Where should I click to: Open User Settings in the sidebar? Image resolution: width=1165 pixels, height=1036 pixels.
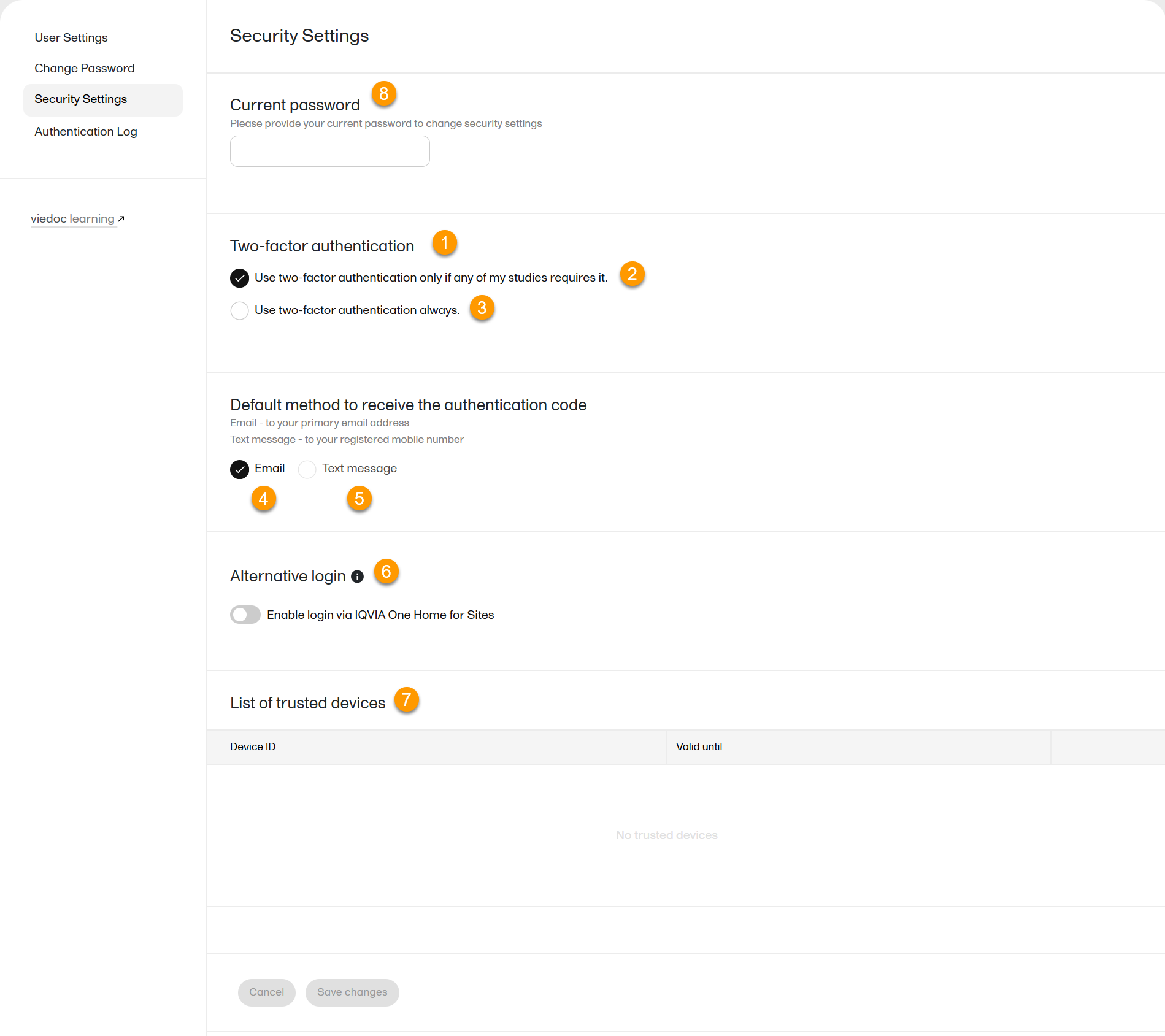(71, 38)
